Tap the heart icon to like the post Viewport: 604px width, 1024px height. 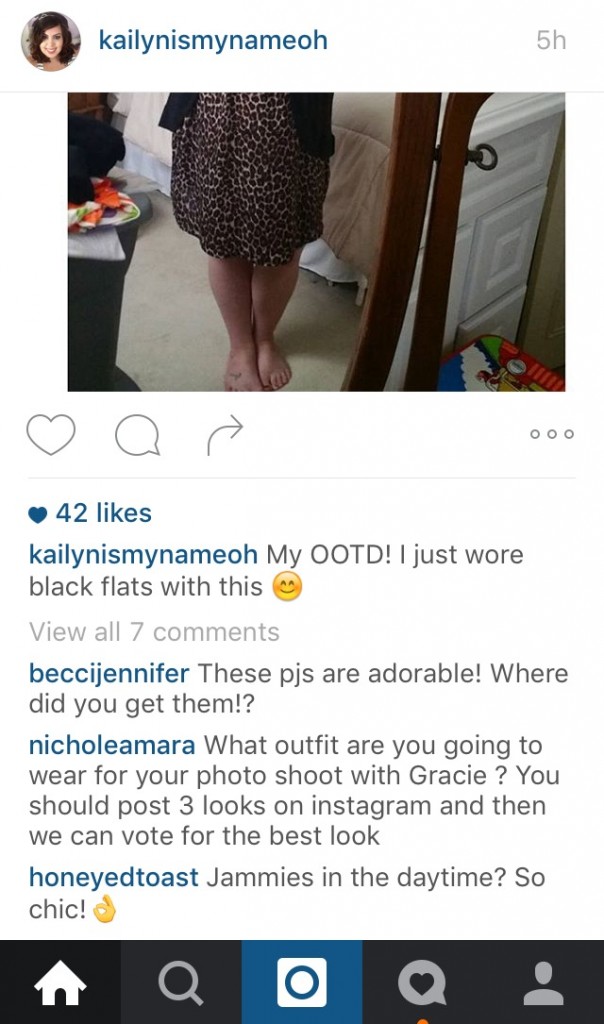point(51,434)
